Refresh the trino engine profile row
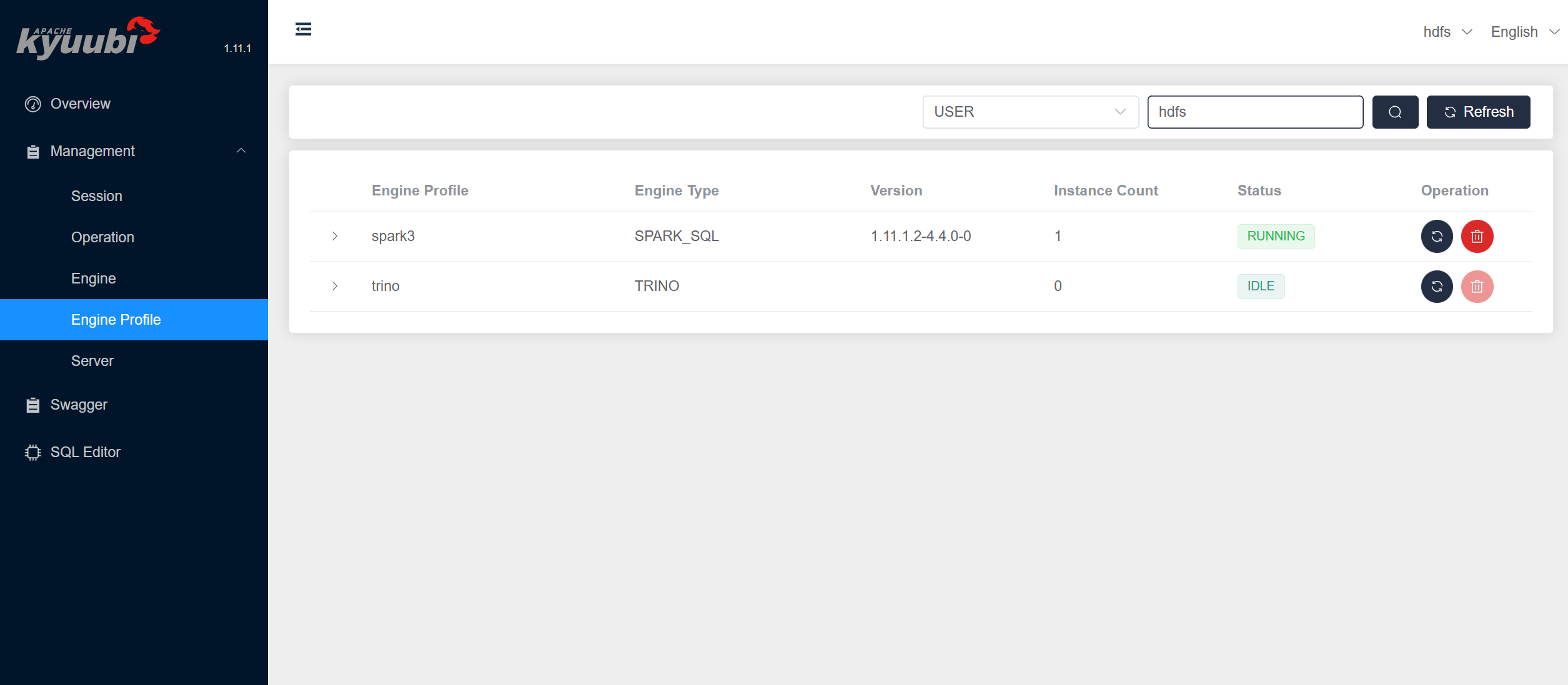1568x685 pixels. [x=1437, y=287]
